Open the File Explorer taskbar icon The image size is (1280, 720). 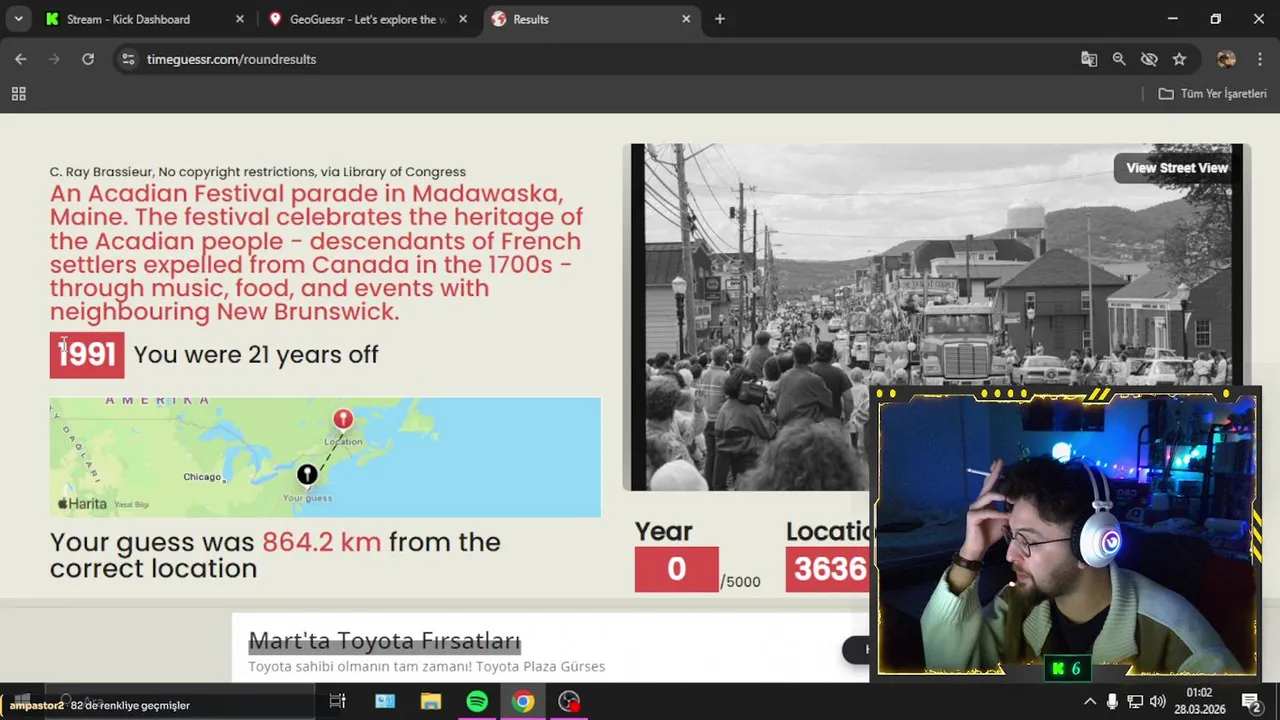(431, 701)
